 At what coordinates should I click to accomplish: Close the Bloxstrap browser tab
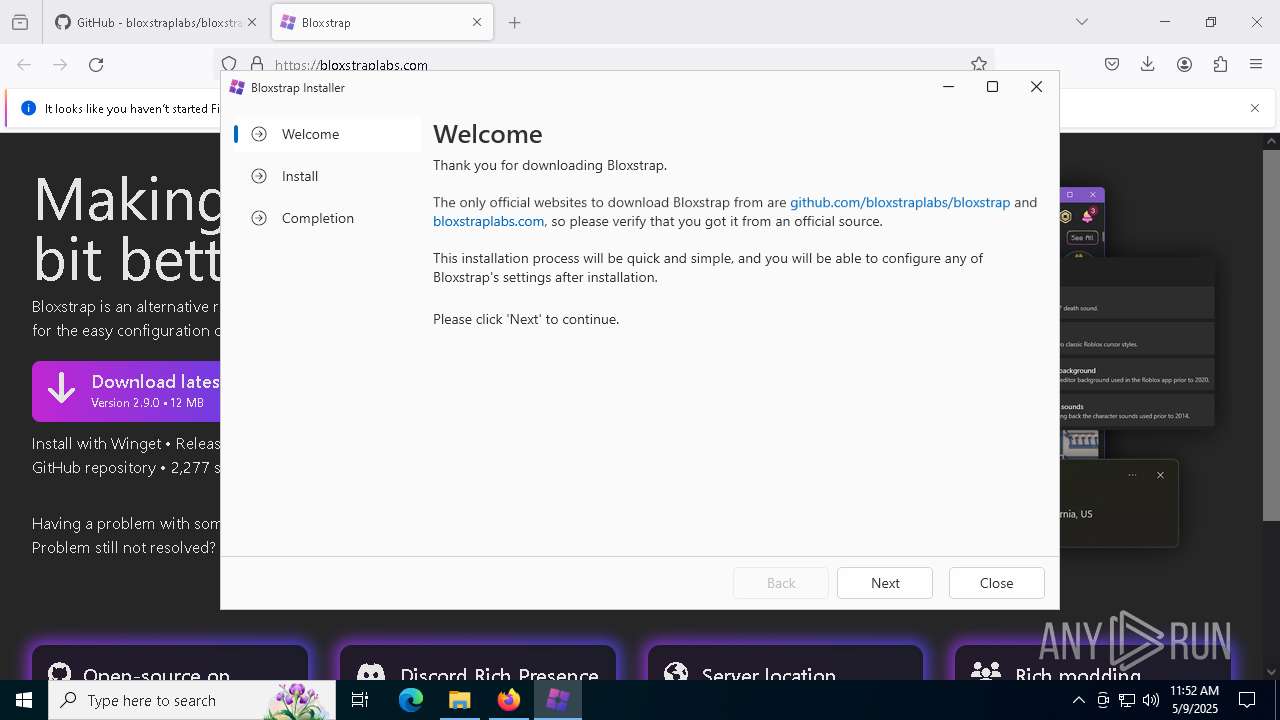tap(477, 22)
